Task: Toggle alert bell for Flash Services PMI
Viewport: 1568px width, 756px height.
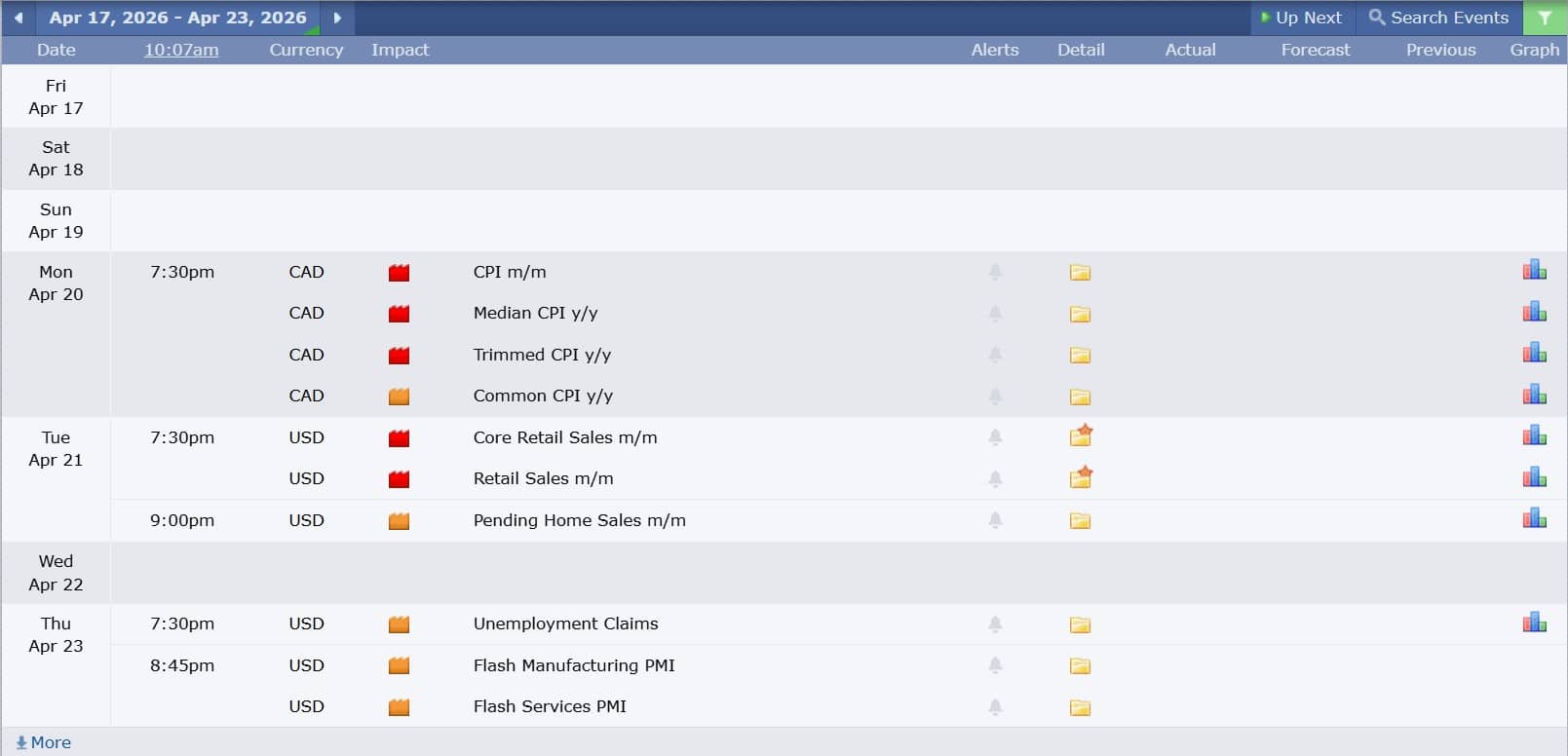Action: coord(995,707)
